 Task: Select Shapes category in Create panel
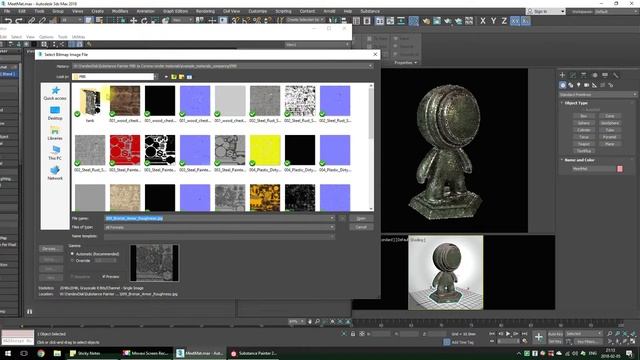pyautogui.click(x=571, y=85)
